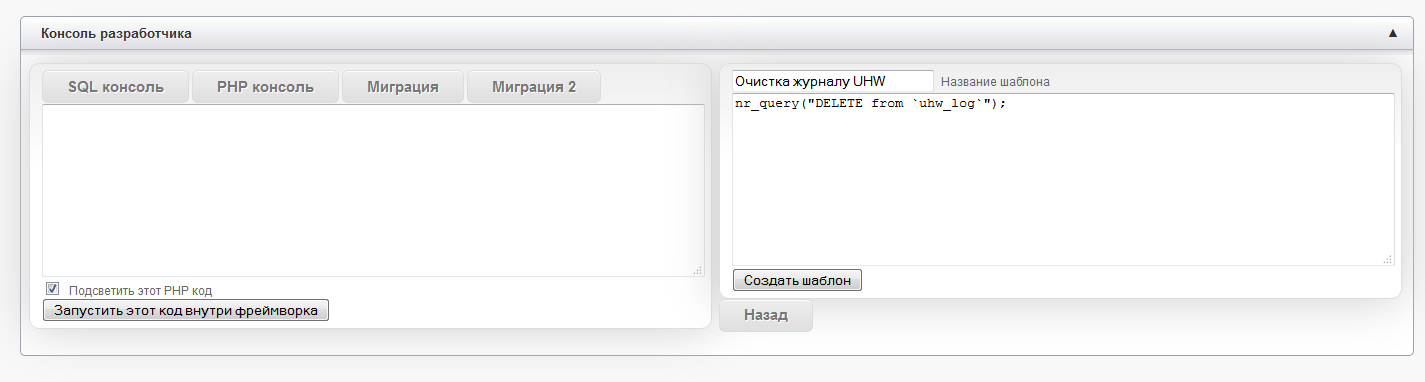Click the Подсветить этот PHP код label
Image resolution: width=1425 pixels, height=382 pixels.
(x=140, y=291)
